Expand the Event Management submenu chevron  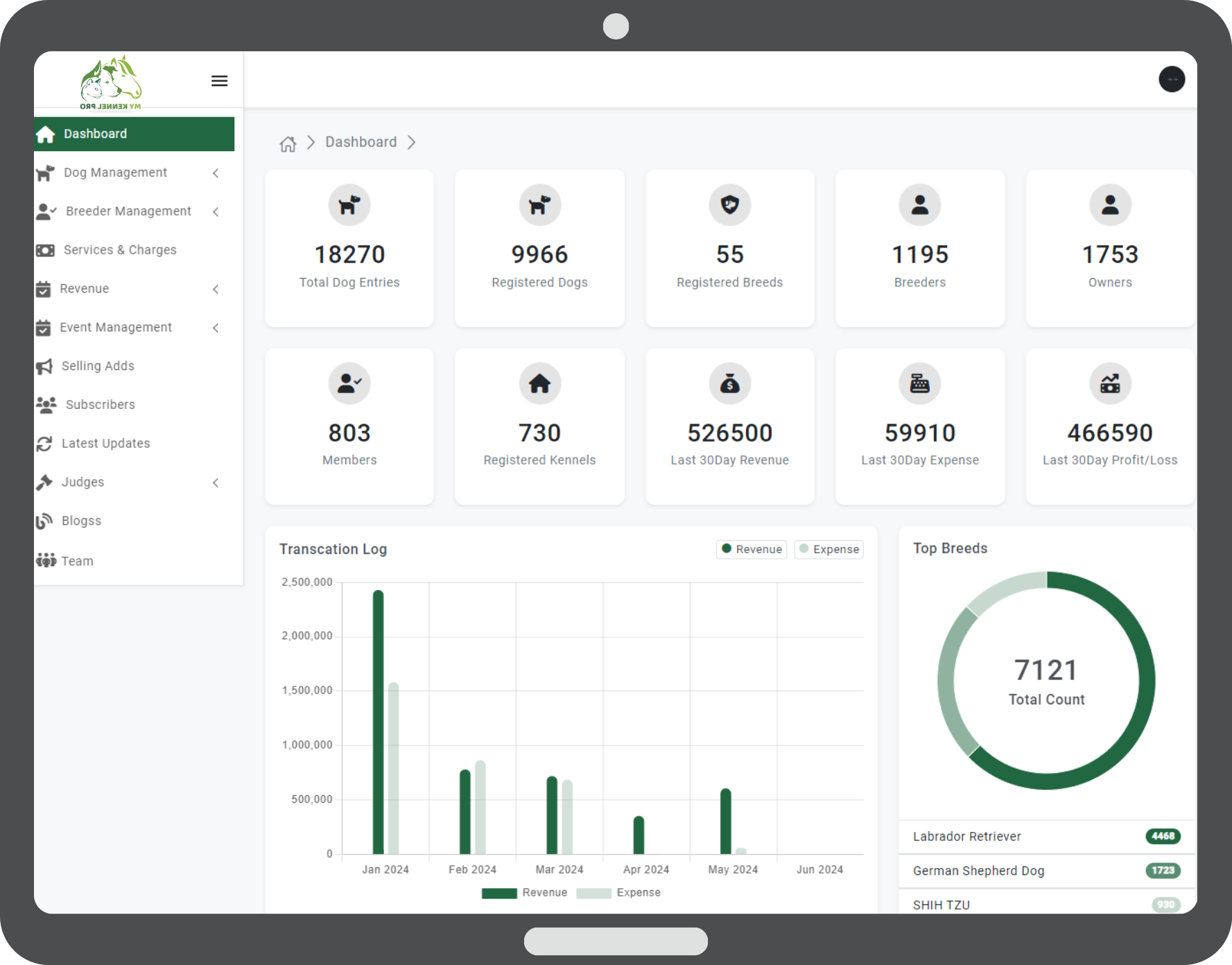click(216, 328)
